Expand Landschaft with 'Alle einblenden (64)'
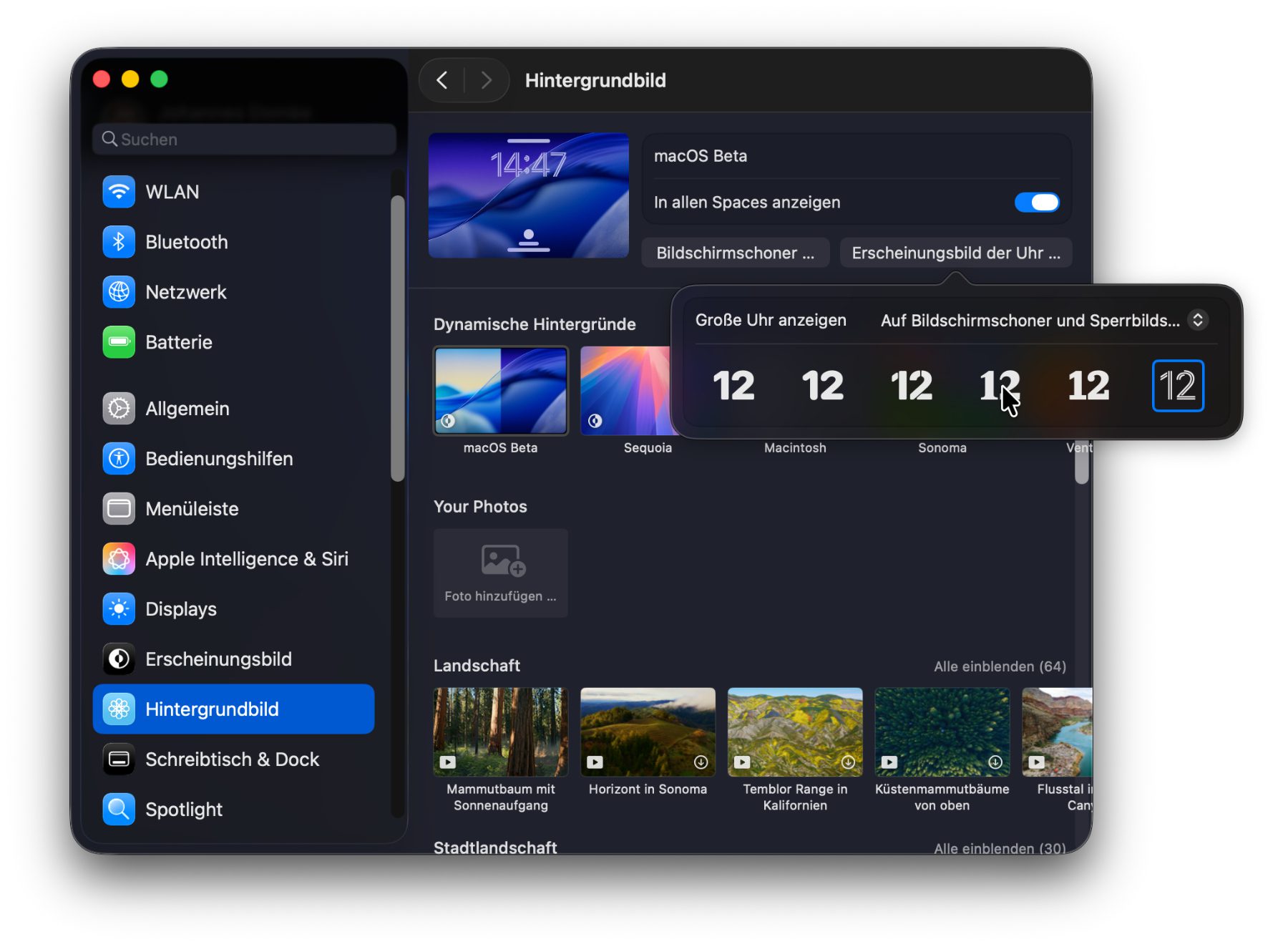Screen dimensions: 1288x947 1000,666
